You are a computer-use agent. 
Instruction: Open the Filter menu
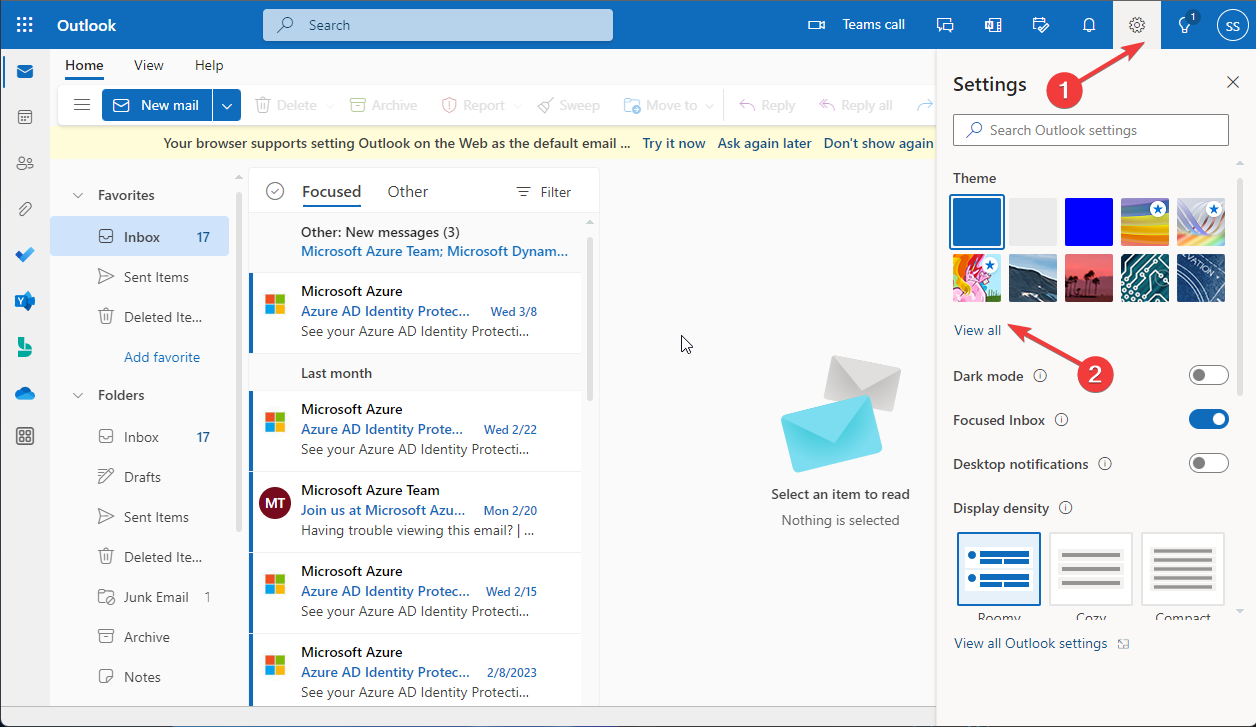click(543, 192)
